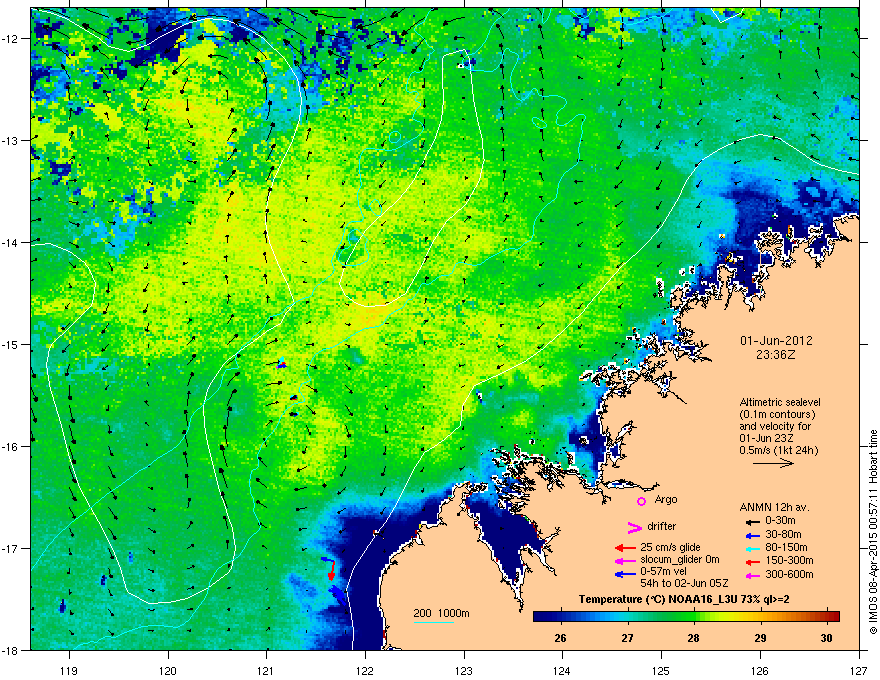Click the dark red end of temperature color bar
The height and width of the screenshot is (680, 880).
click(x=832, y=617)
